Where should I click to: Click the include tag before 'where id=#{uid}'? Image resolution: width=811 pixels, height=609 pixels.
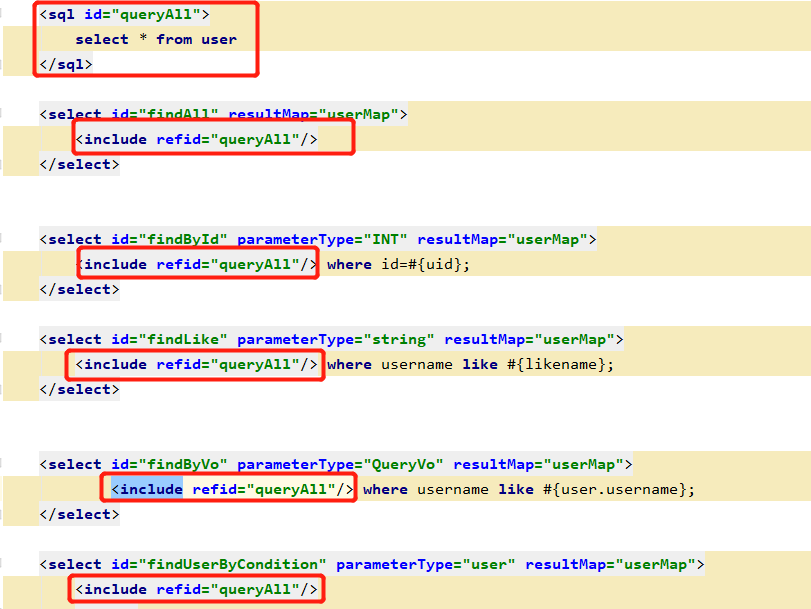click(x=197, y=264)
